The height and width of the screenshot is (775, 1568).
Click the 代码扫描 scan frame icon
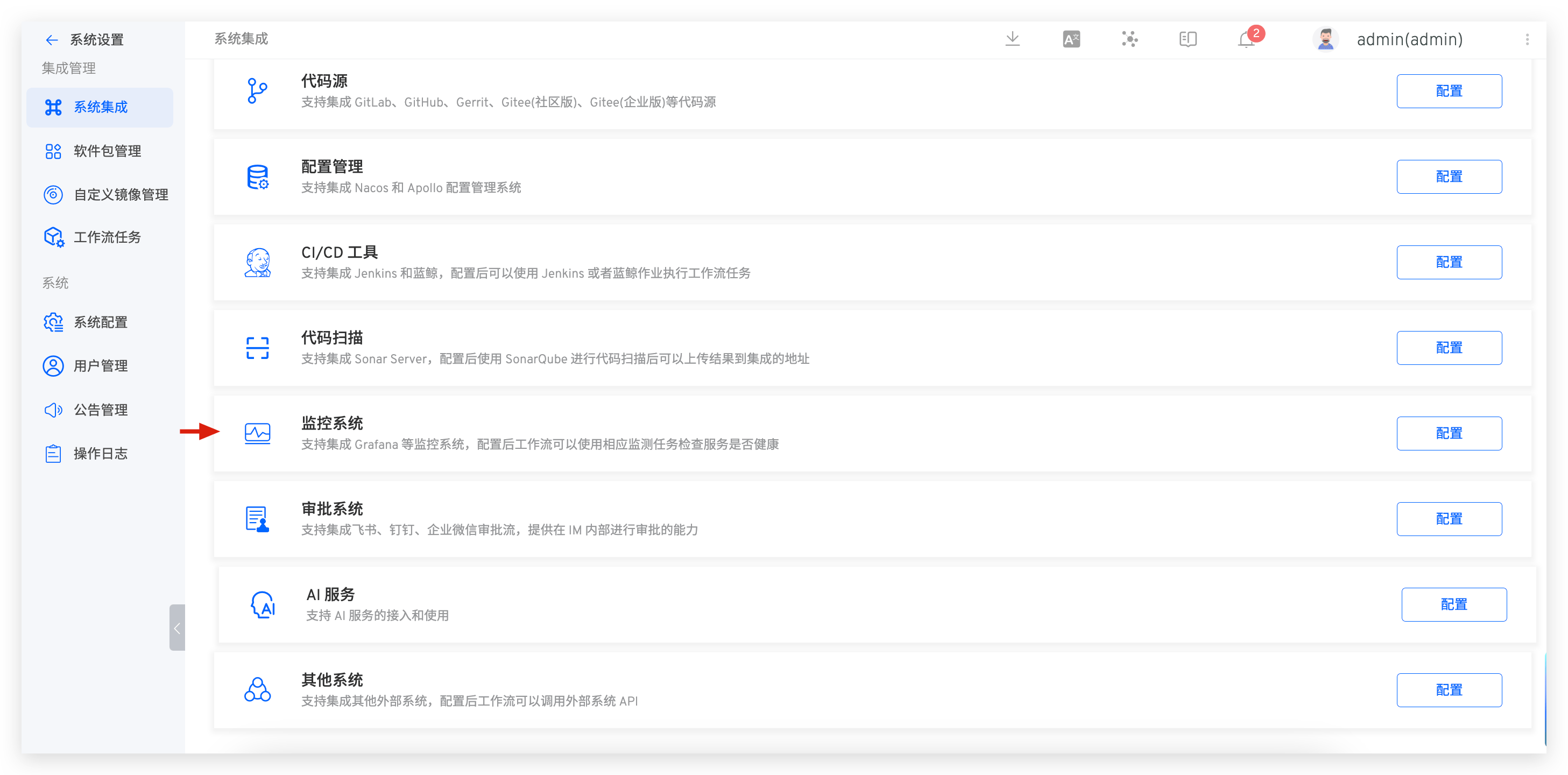click(258, 348)
